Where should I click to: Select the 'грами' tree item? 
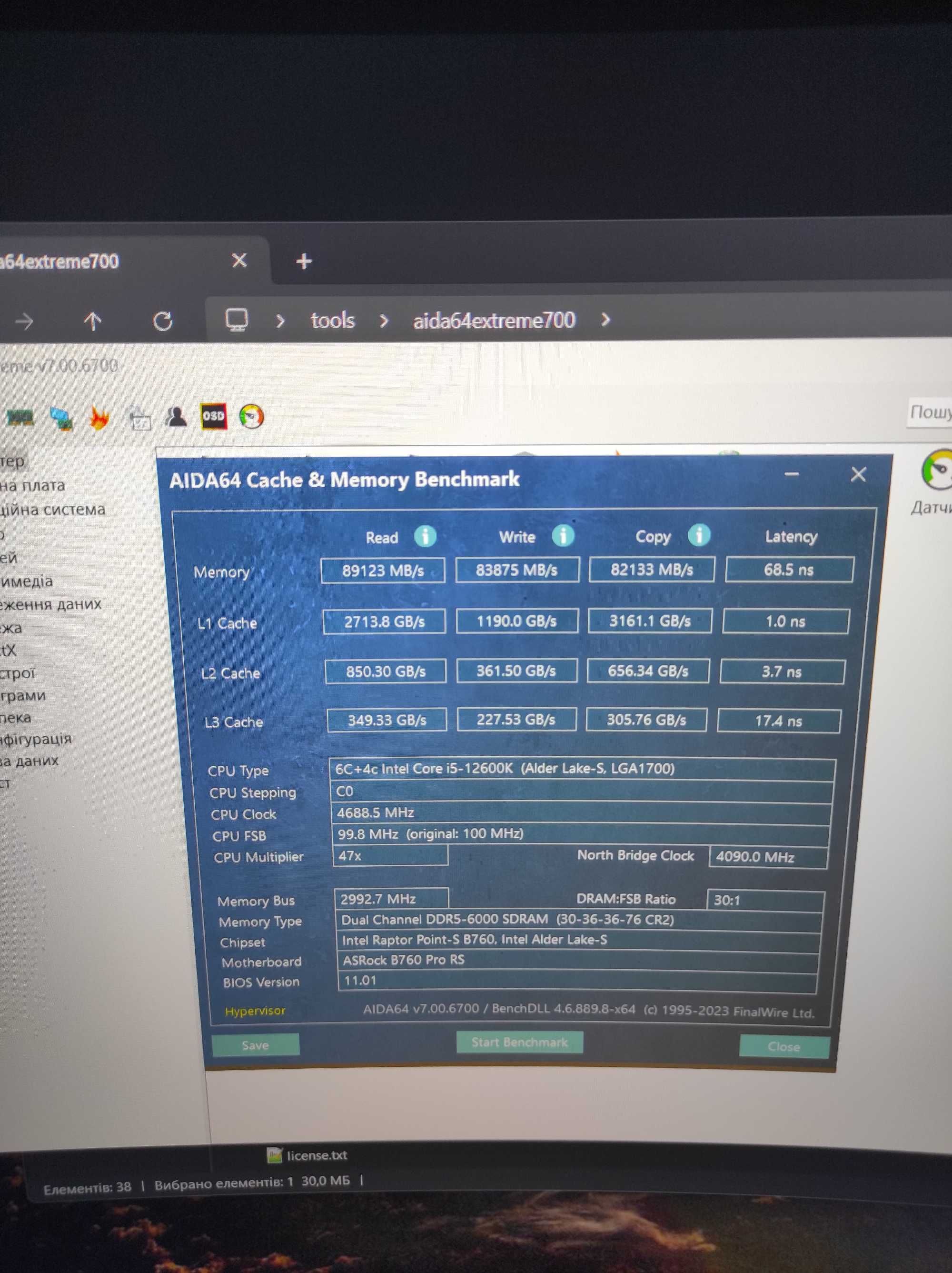tap(22, 695)
